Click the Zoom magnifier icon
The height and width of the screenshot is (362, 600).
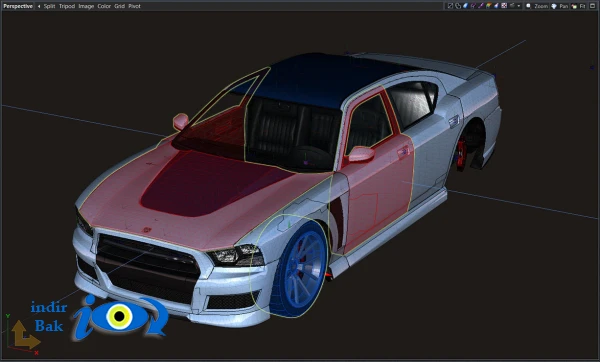click(528, 6)
